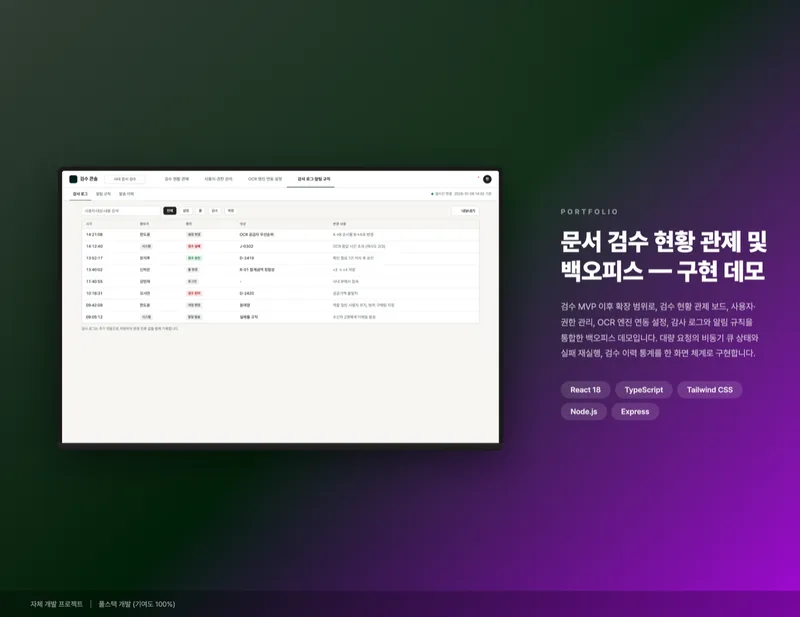This screenshot has width=800, height=617.
Task: Click the 11:40:55 log row timestamp
Action: (94, 282)
